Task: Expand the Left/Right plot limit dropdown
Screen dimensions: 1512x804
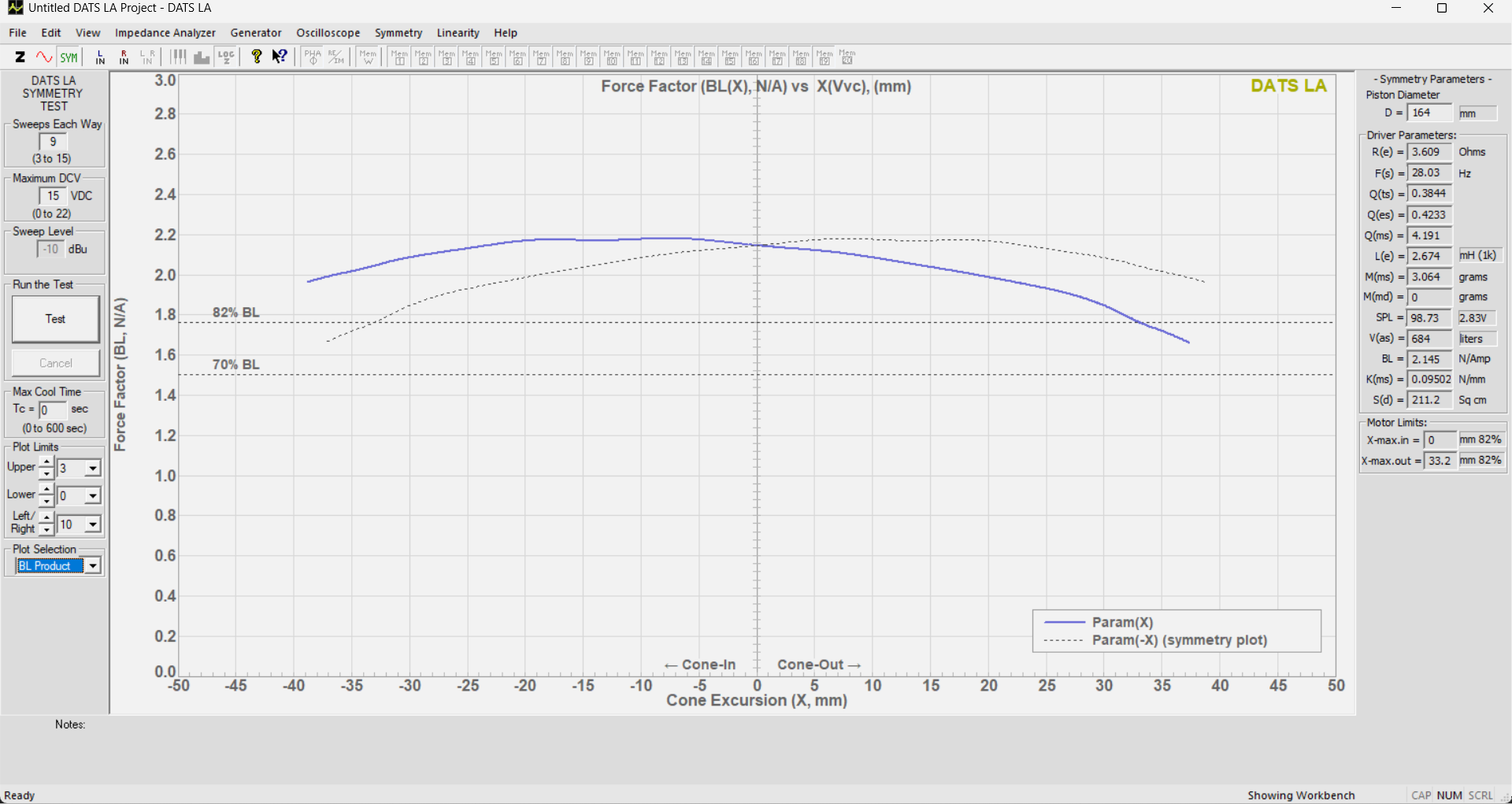Action: point(93,524)
